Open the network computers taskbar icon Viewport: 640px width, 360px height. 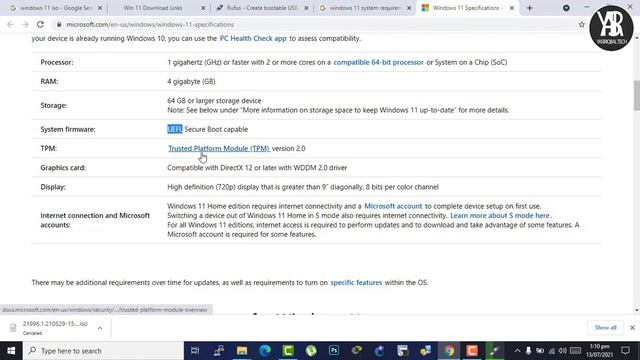pos(218,351)
